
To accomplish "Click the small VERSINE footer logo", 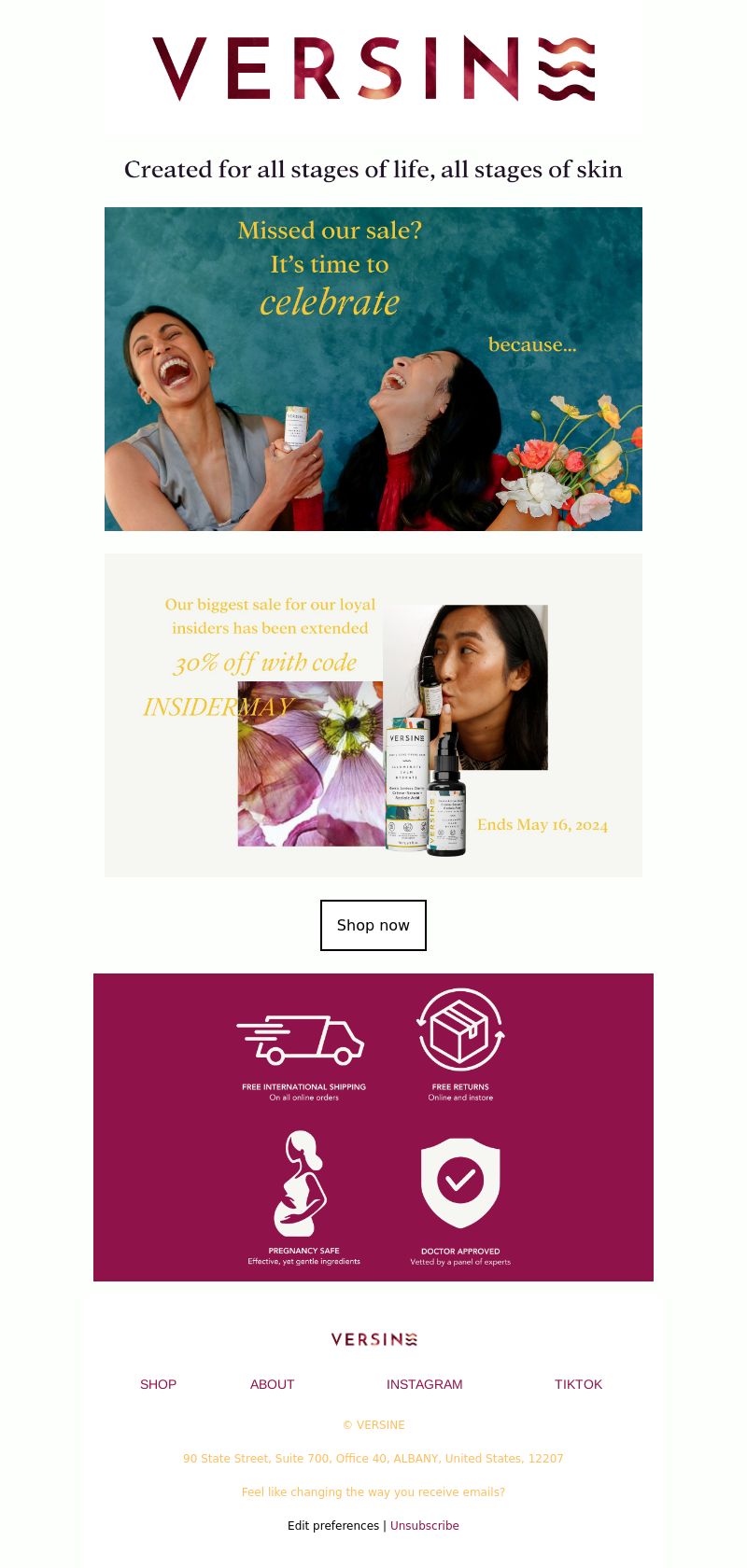I will click(x=373, y=1339).
